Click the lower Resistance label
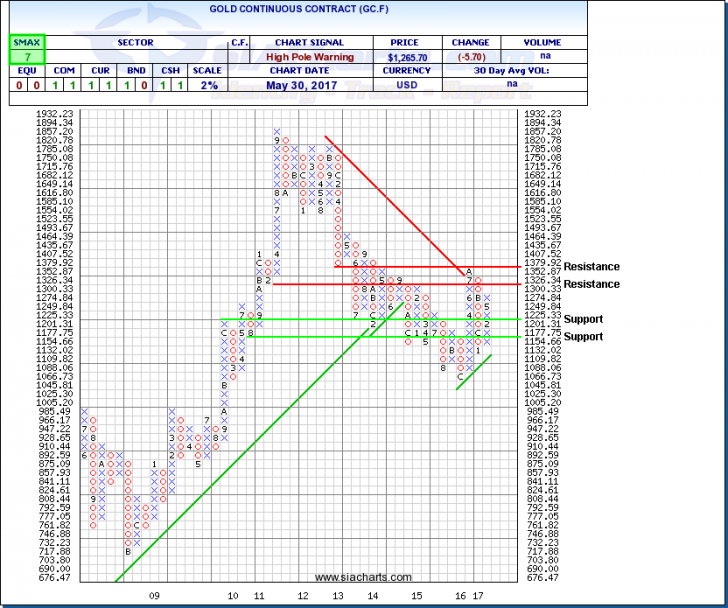Screen dimensions: 728x608 click(592, 285)
